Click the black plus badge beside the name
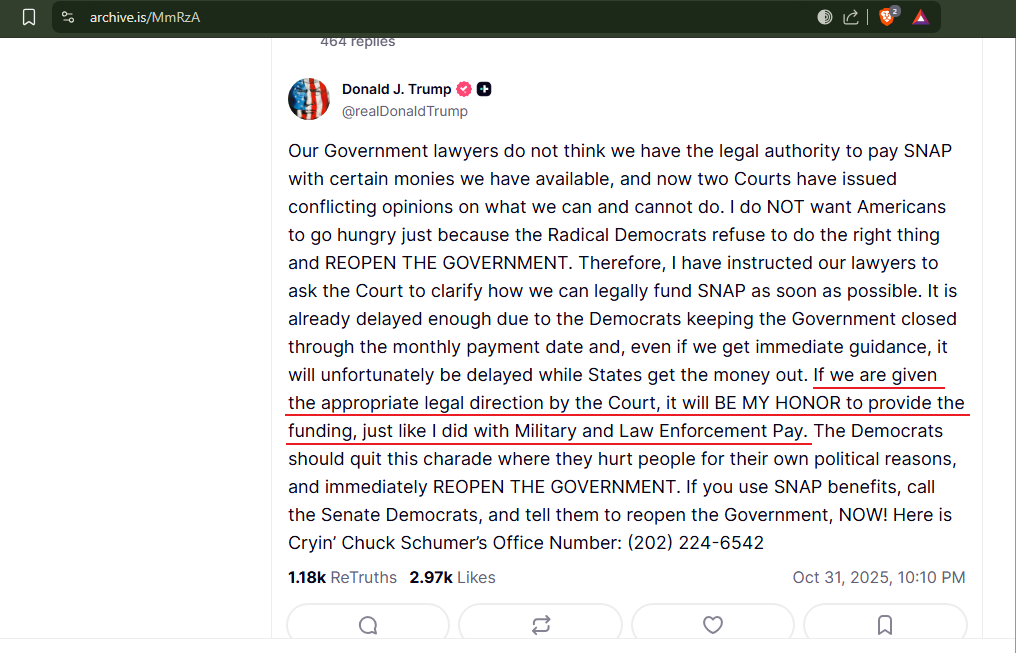The width and height of the screenshot is (1016, 653). [x=484, y=89]
